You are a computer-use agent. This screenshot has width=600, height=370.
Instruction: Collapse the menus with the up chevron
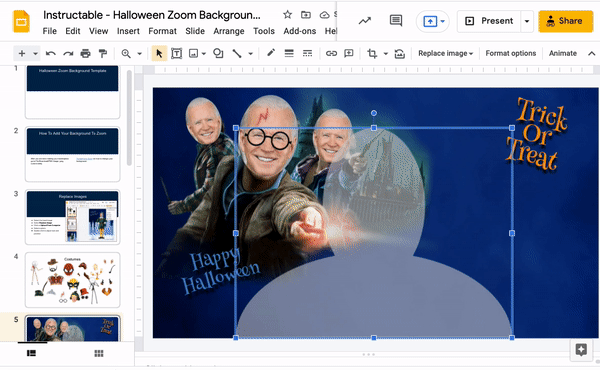[x=591, y=54]
